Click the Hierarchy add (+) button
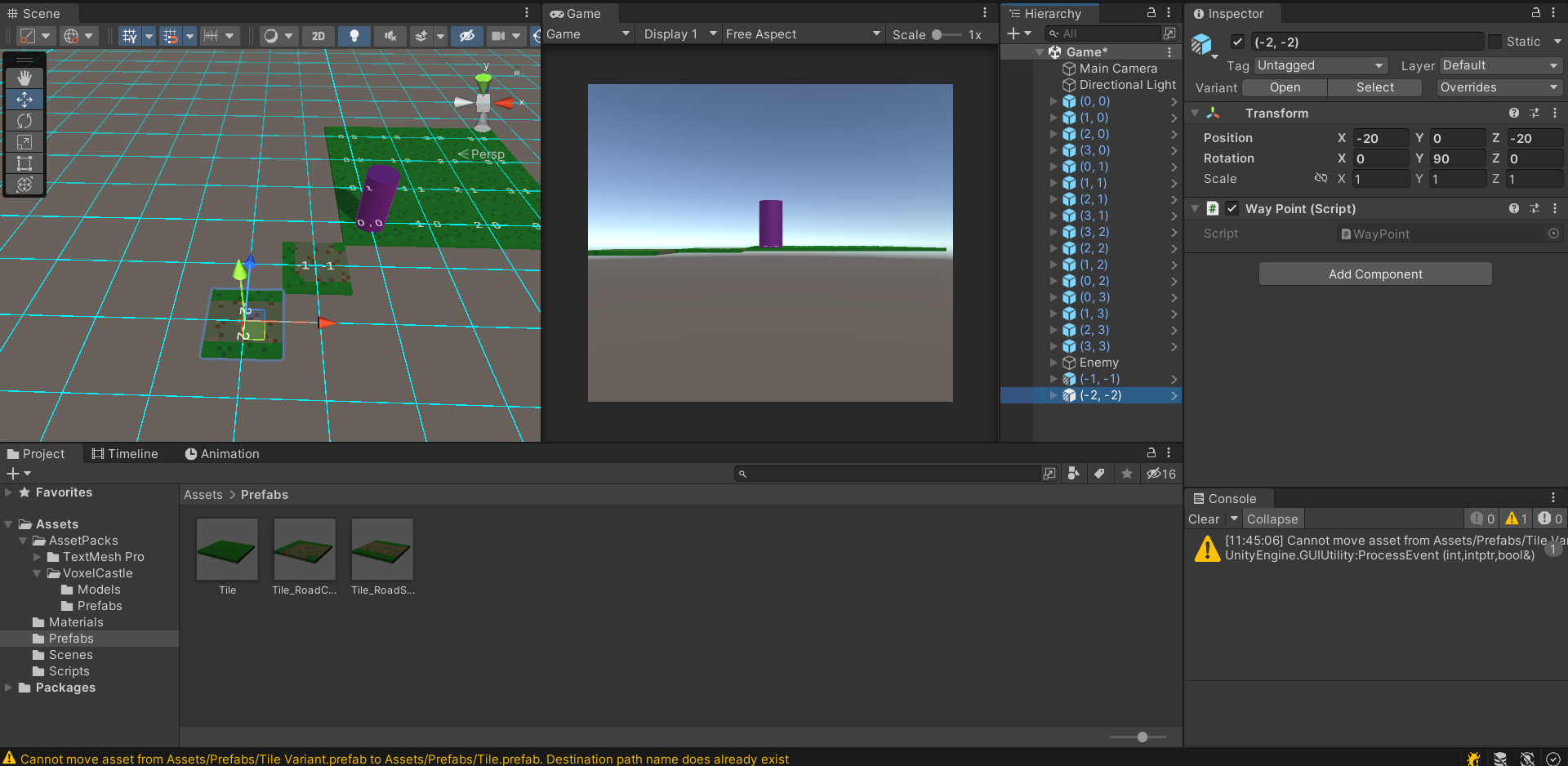The width and height of the screenshot is (1568, 766). pos(1013,33)
